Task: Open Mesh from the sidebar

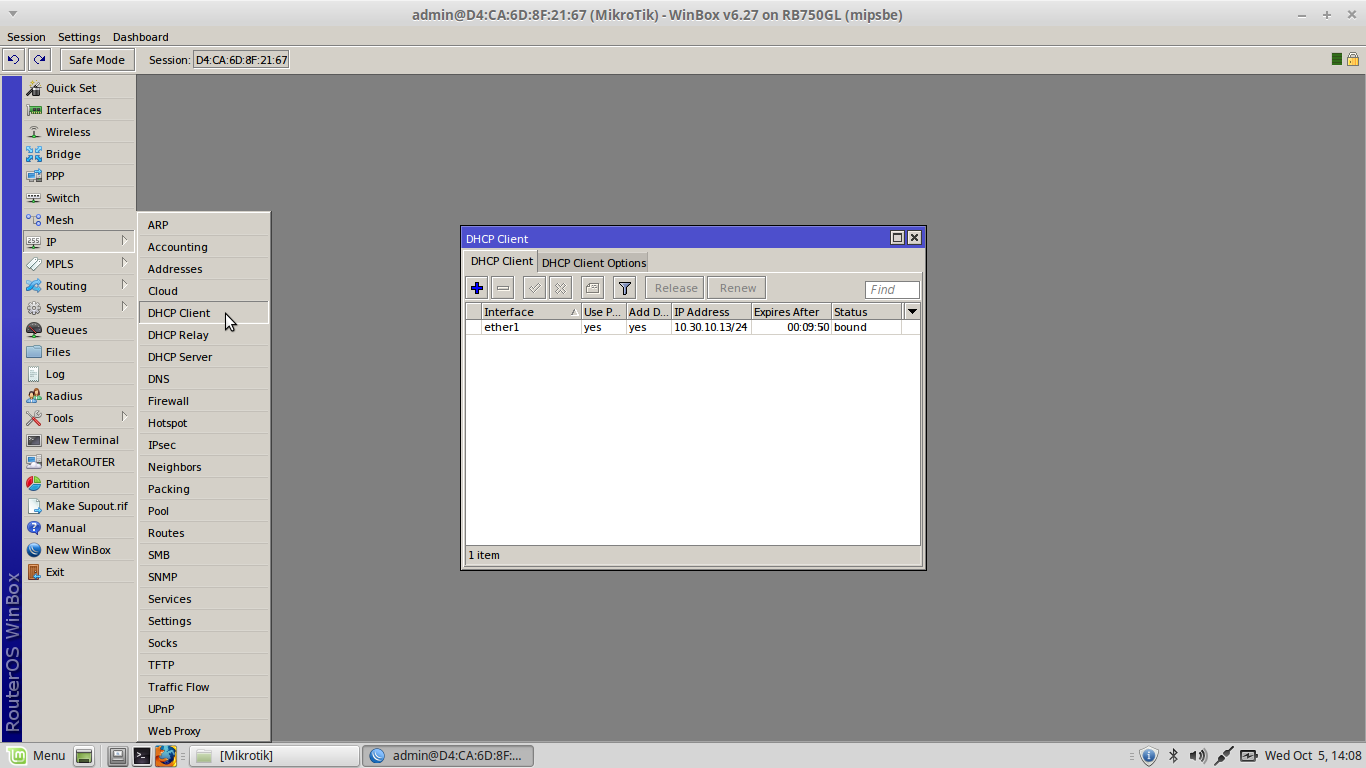Action: coord(79,220)
